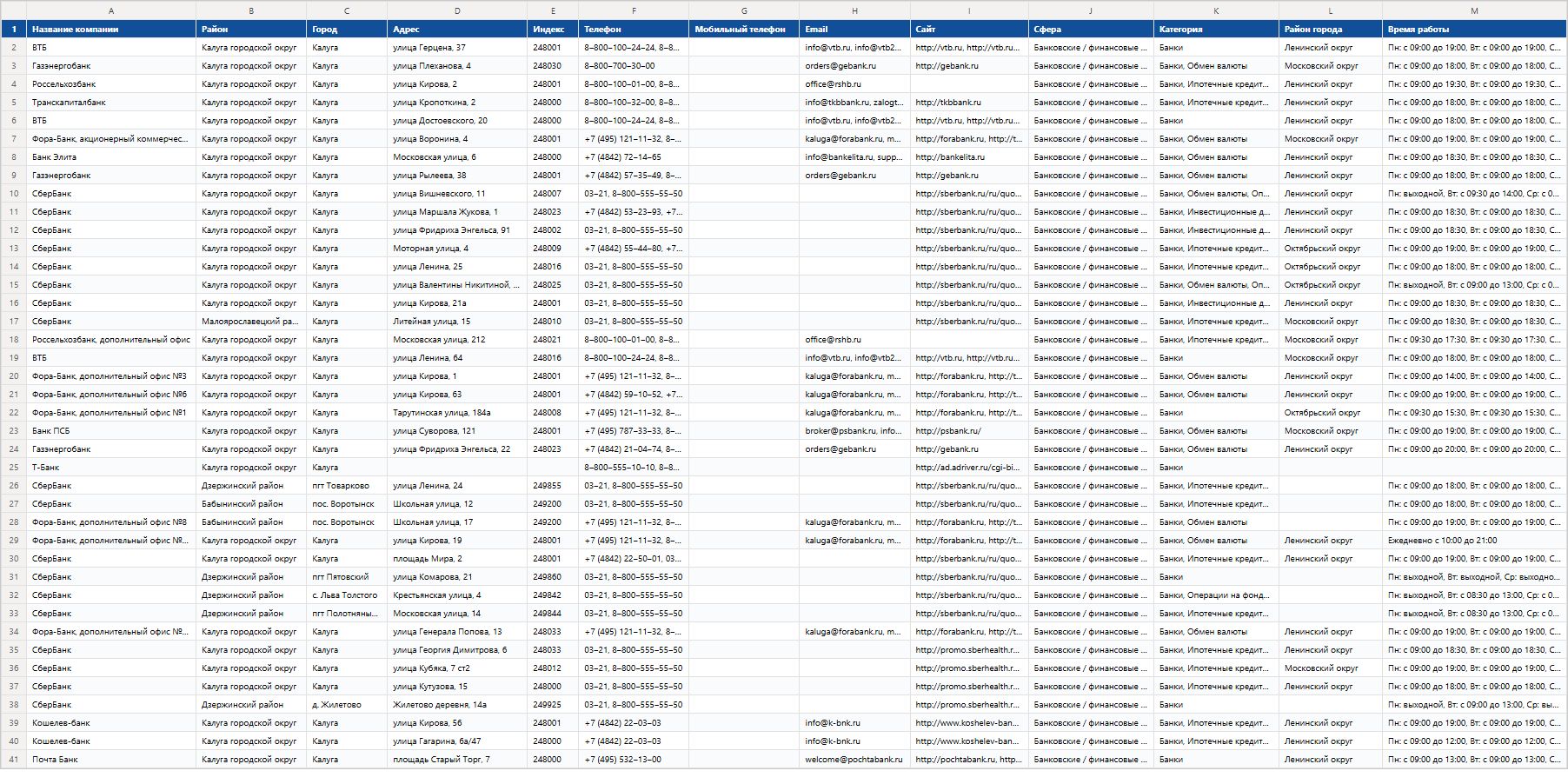Click the 'Адрес' header cell
This screenshot has width=1568, height=784.
point(457,30)
